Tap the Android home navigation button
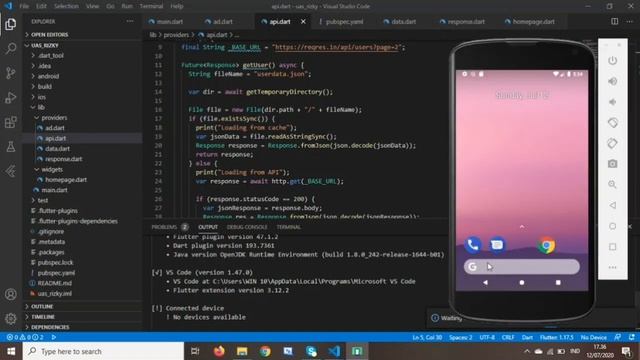Viewport: 640px width, 360px height. pyautogui.click(x=522, y=282)
